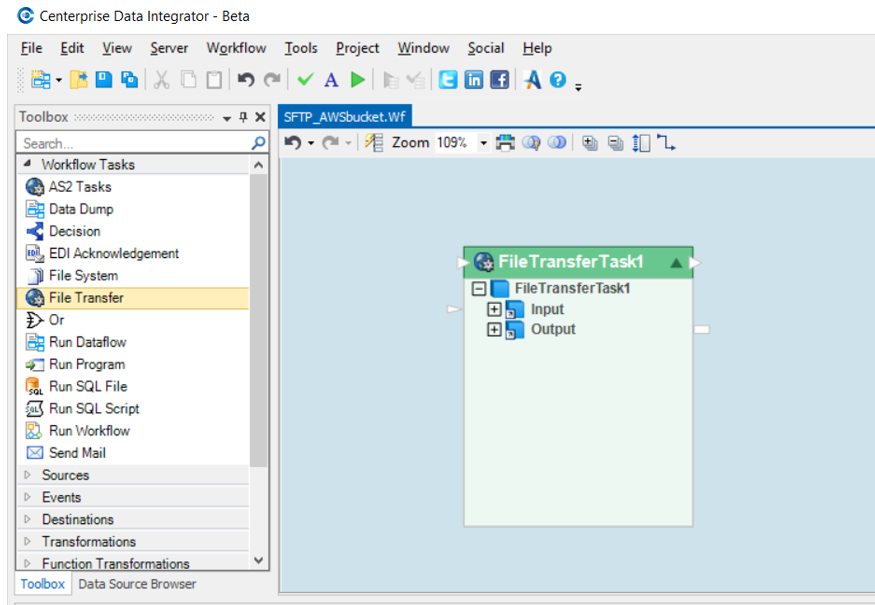Click the Twitter icon in the toolbar
875x605 pixels.
coord(448,80)
